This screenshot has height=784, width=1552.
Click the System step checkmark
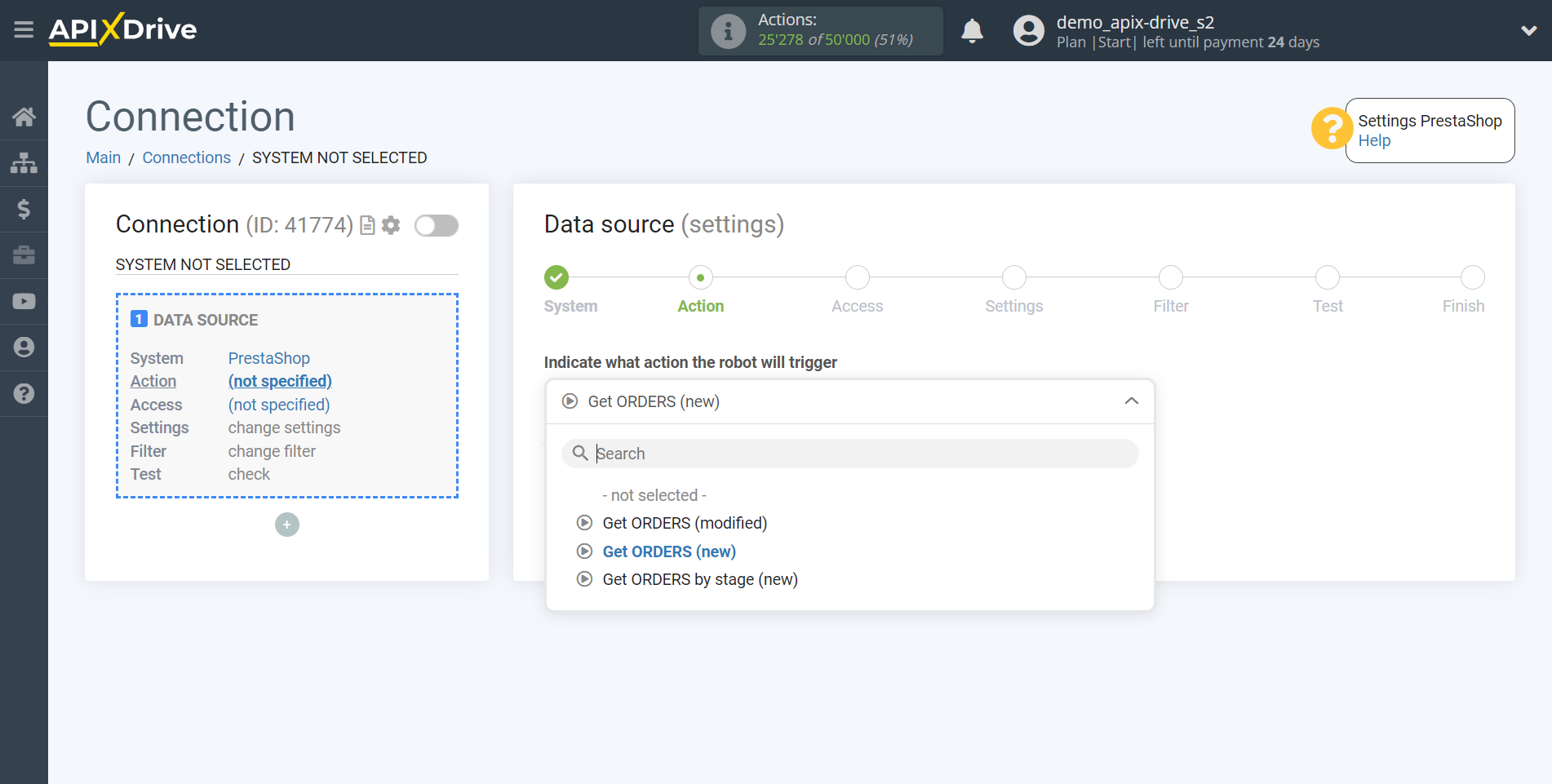[557, 277]
